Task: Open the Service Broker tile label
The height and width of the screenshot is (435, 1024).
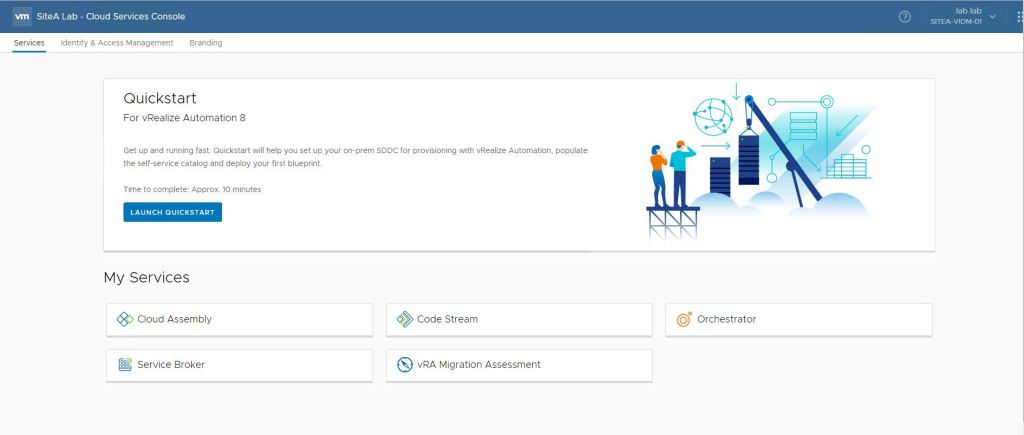Action: 171,365
